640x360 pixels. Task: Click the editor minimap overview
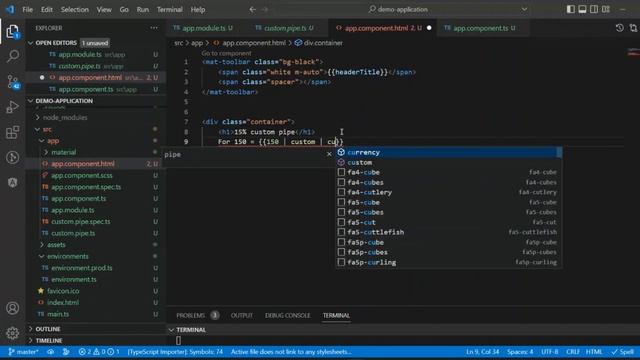pyautogui.click(x=633, y=52)
